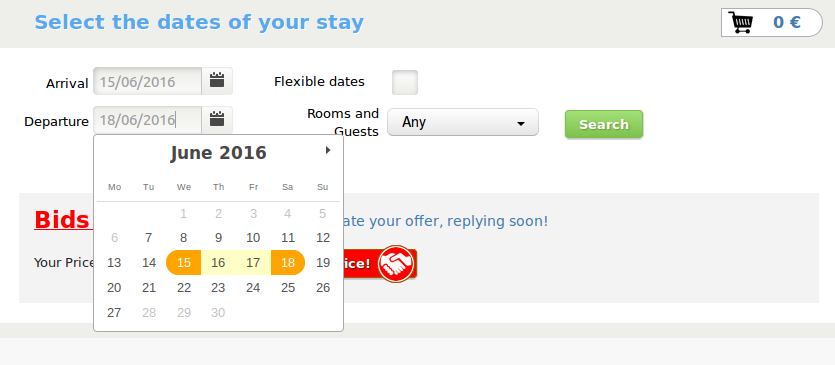Viewport: 835px width, 365px height.
Task: Choose June 27 in the calendar
Action: coord(114,312)
